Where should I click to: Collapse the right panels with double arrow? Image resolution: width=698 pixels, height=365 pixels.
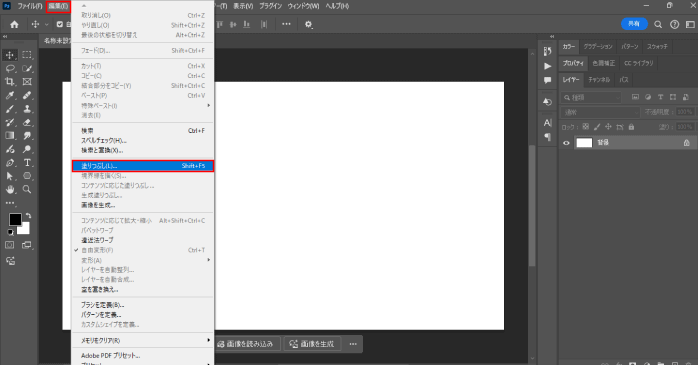(x=552, y=37)
